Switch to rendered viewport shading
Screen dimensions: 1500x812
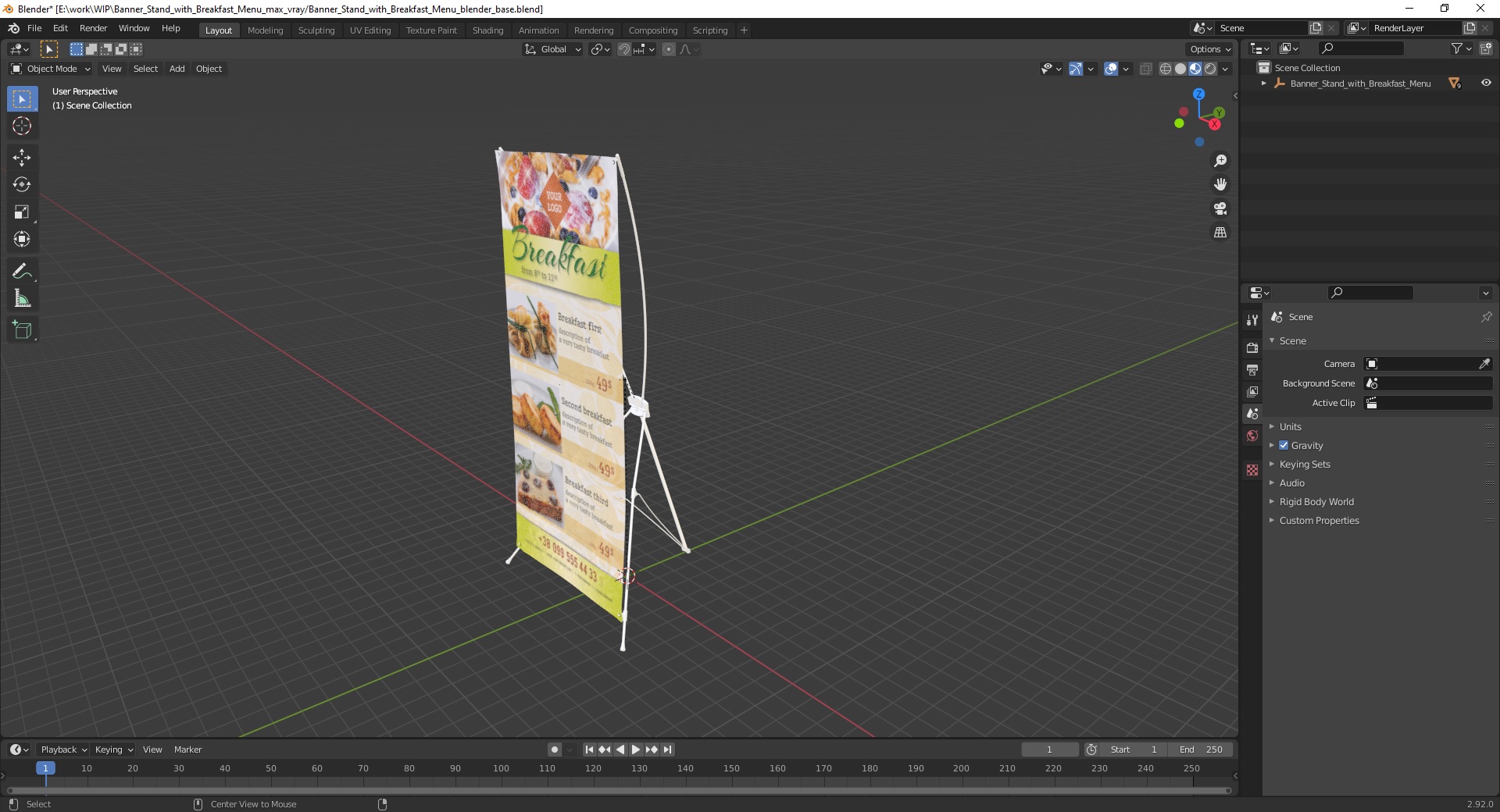(x=1210, y=69)
